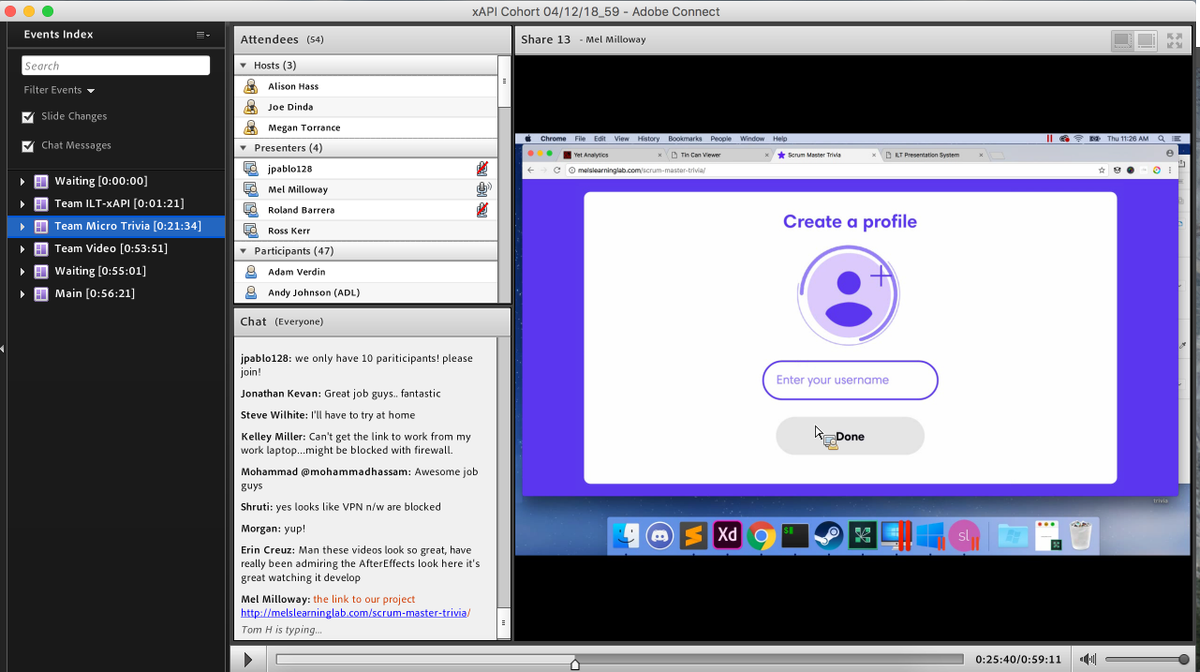Uncheck the Chat Messages checkbox

point(29,146)
